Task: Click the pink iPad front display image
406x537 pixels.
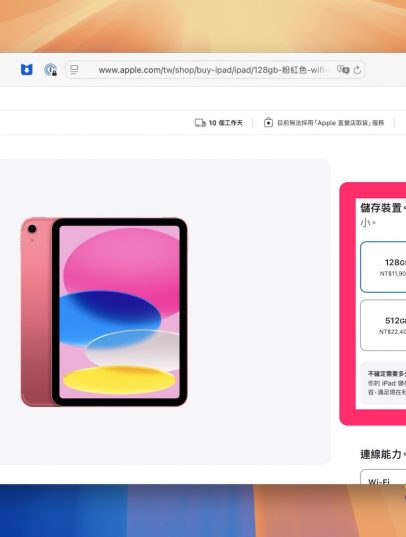Action: pyautogui.click(x=120, y=312)
